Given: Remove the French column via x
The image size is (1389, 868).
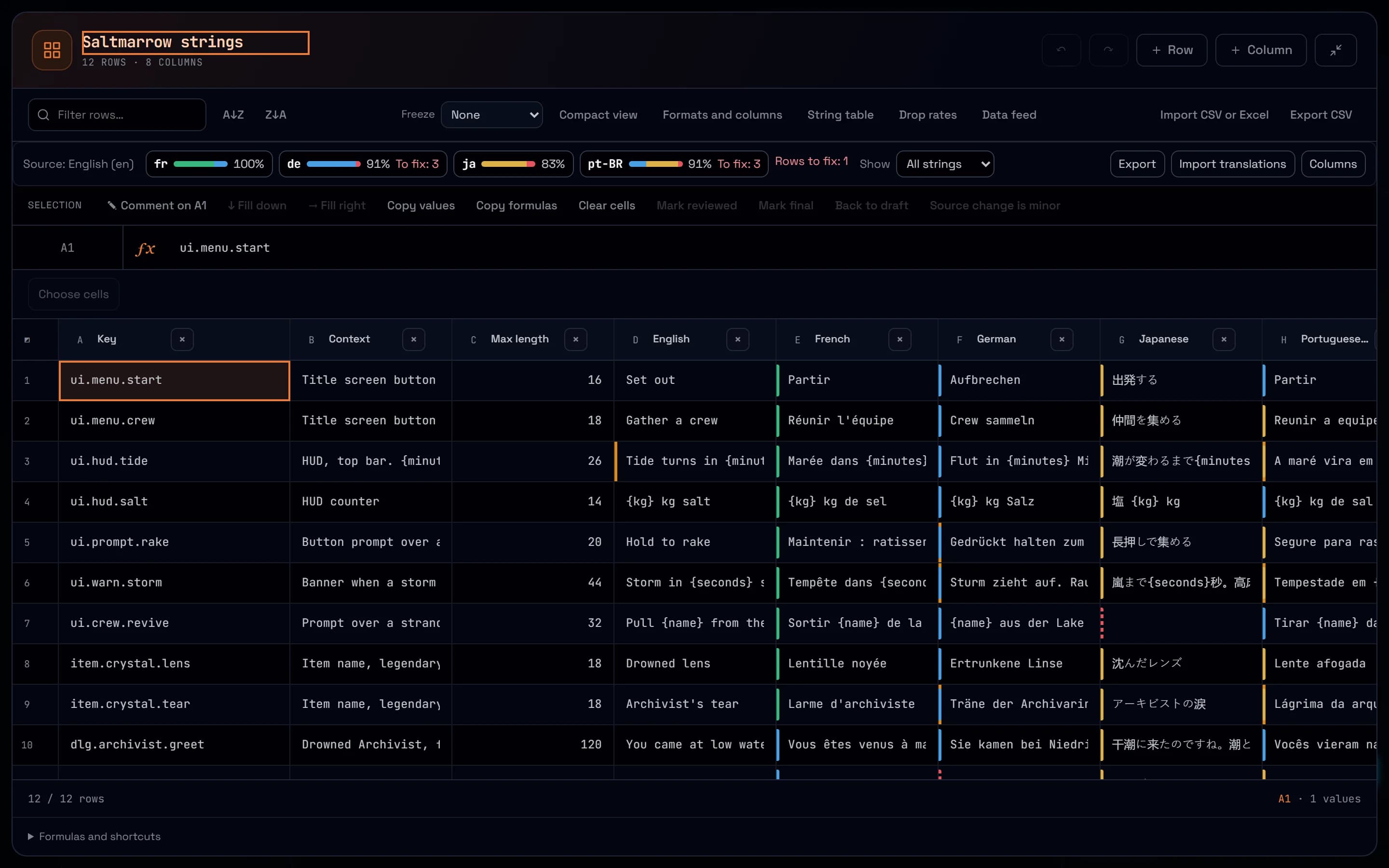Looking at the screenshot, I should [x=899, y=339].
